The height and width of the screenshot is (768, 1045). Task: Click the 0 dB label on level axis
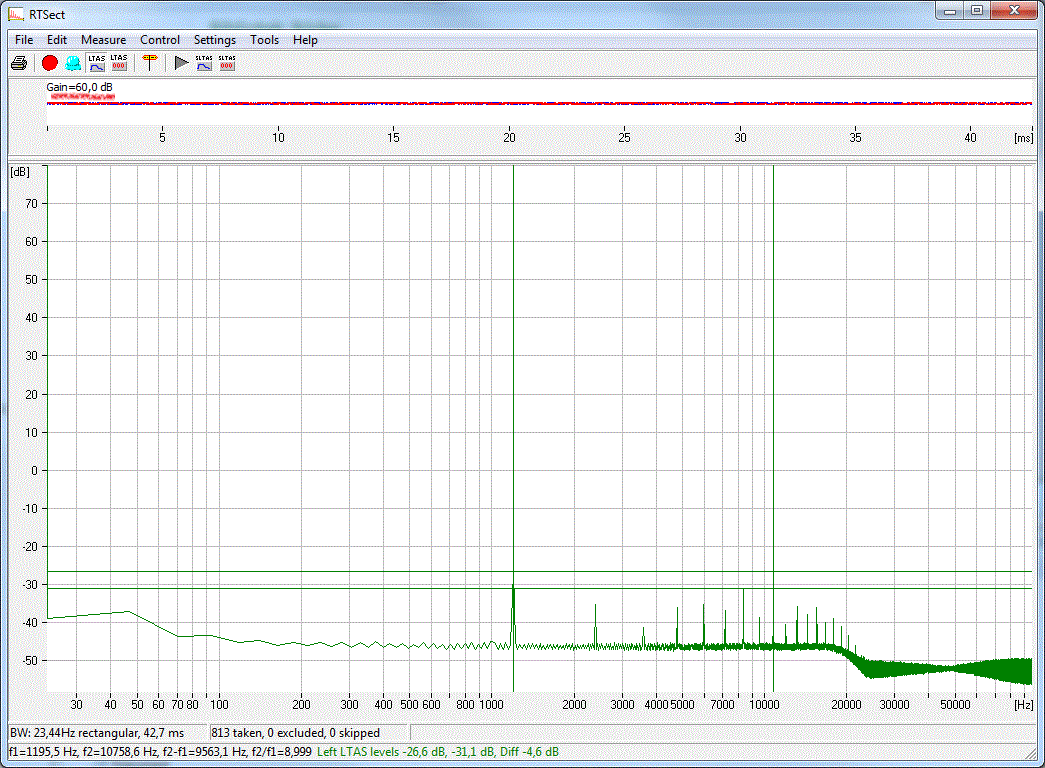35,471
